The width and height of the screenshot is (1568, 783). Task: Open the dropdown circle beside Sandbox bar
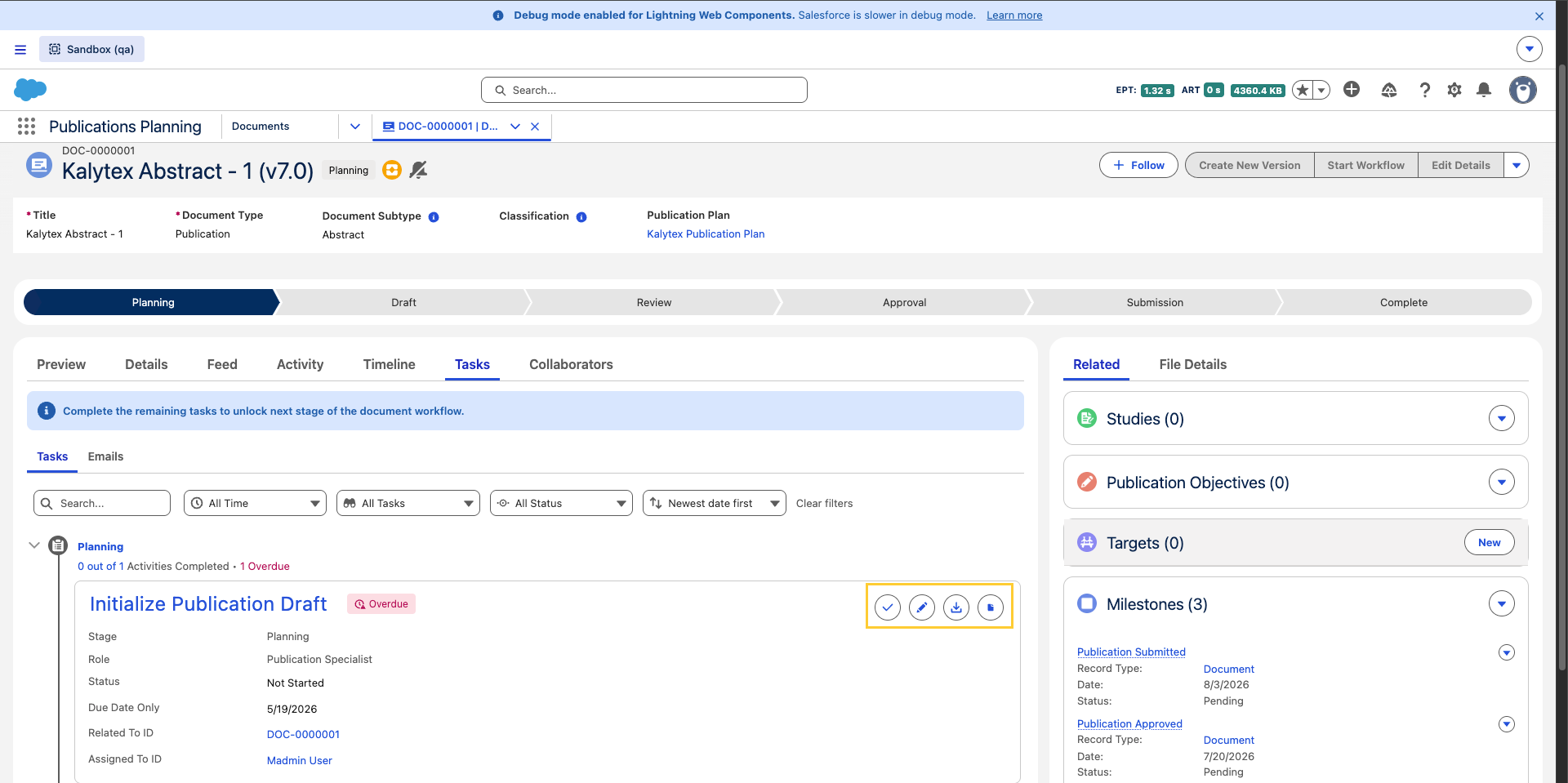coord(1530,49)
